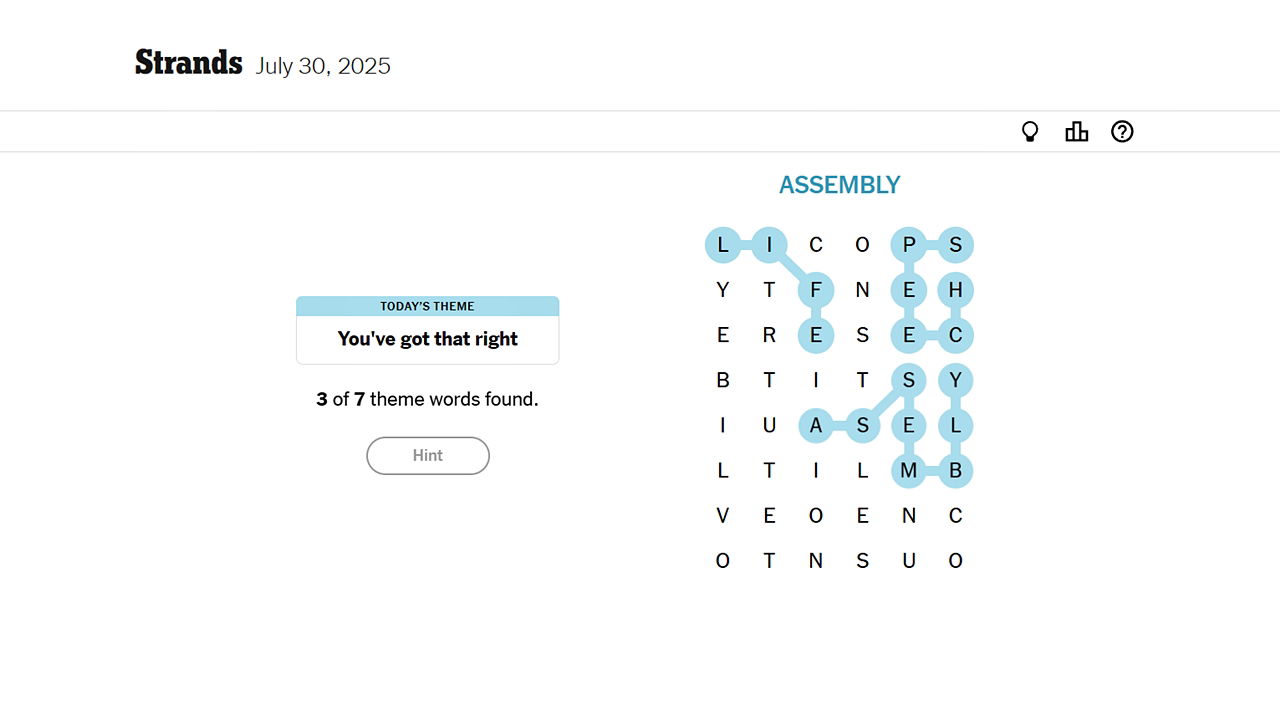
Task: Select the letter O in the bottom-left
Action: pyautogui.click(x=723, y=560)
